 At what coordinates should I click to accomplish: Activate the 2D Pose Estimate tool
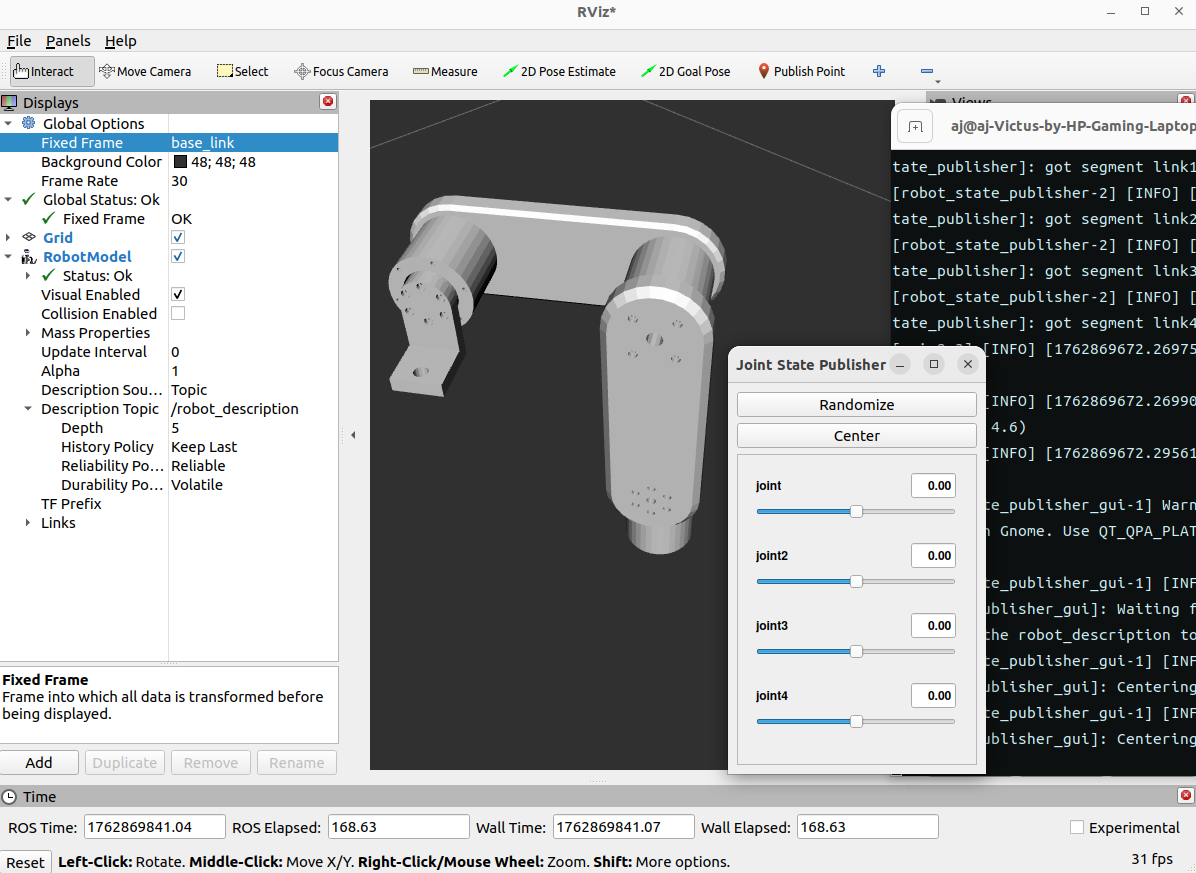[559, 71]
